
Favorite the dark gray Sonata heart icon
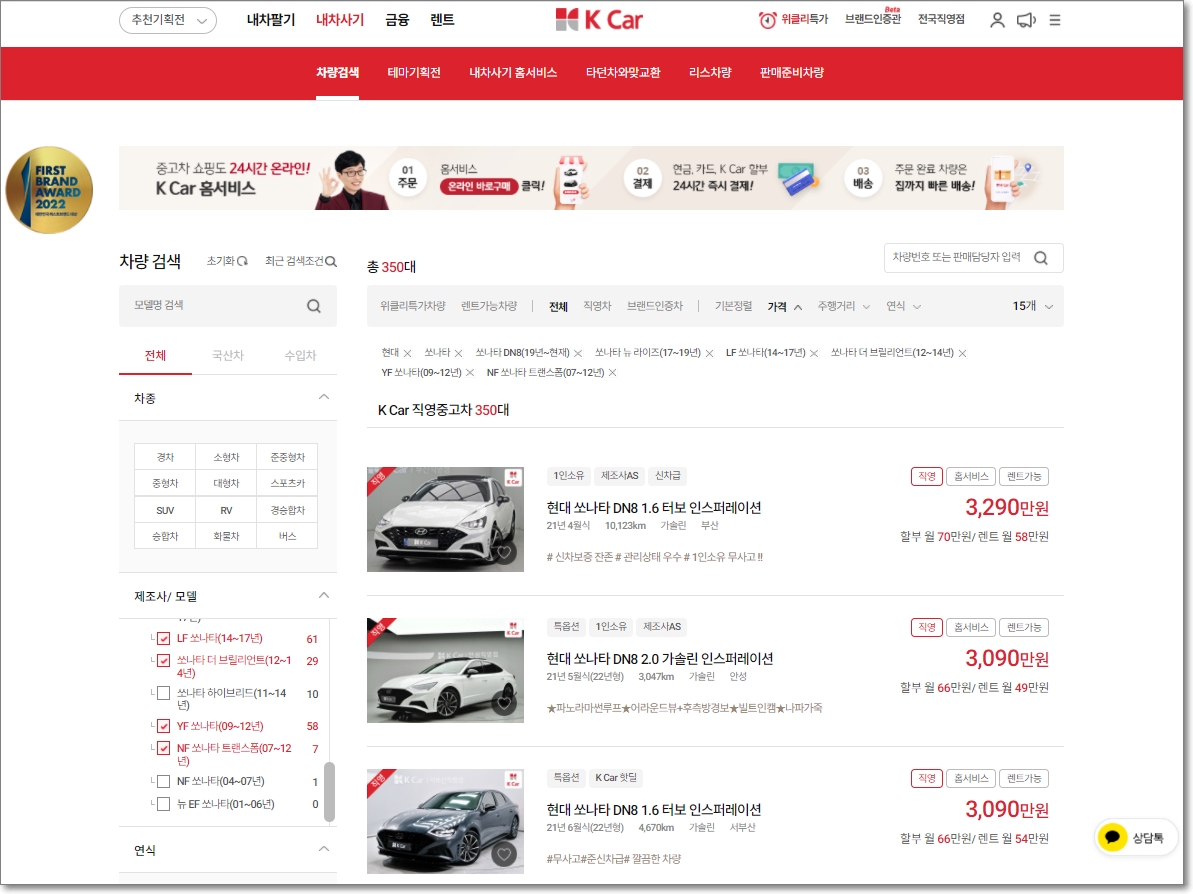tap(504, 855)
